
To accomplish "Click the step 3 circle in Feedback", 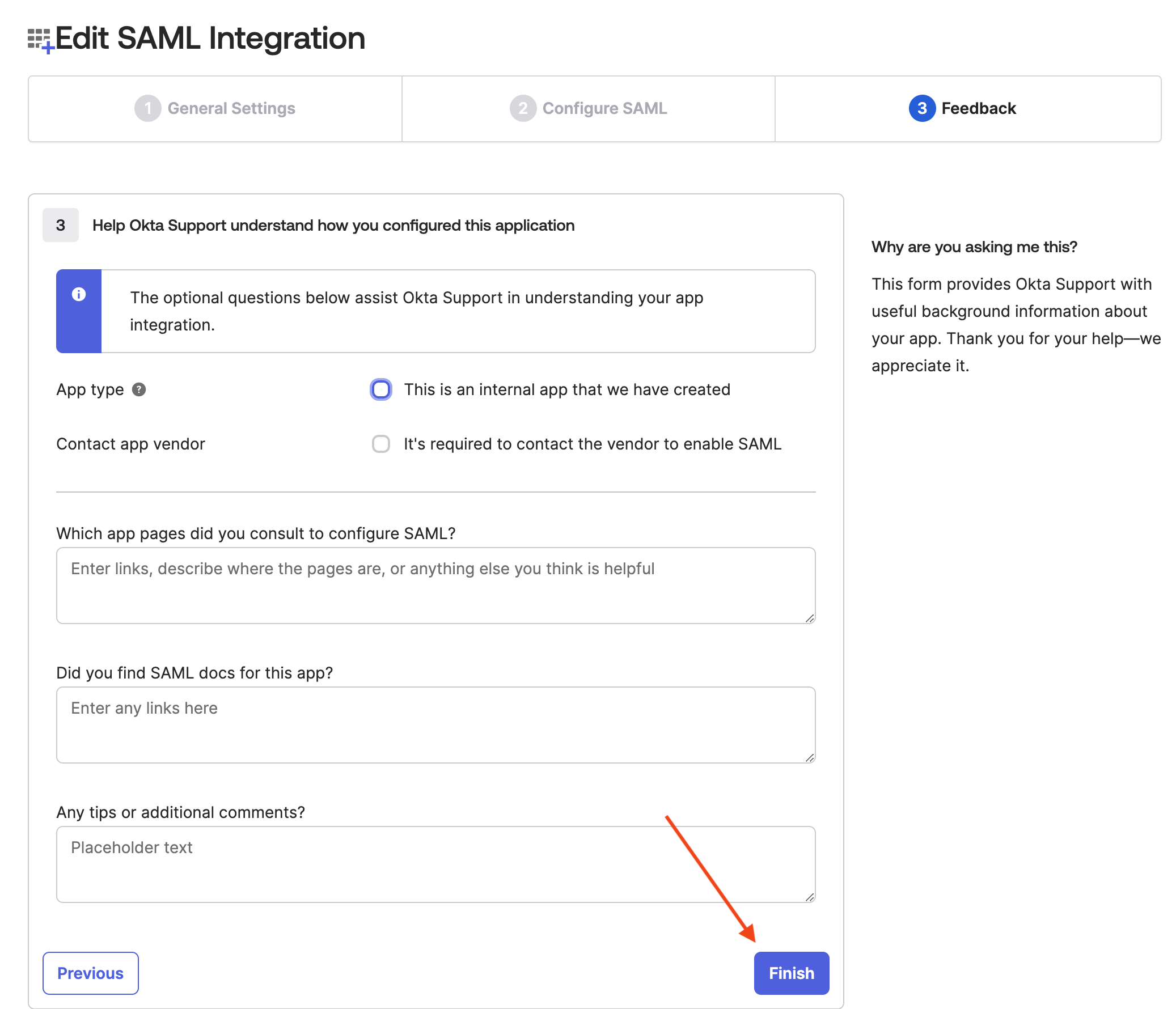I will pos(923,108).
